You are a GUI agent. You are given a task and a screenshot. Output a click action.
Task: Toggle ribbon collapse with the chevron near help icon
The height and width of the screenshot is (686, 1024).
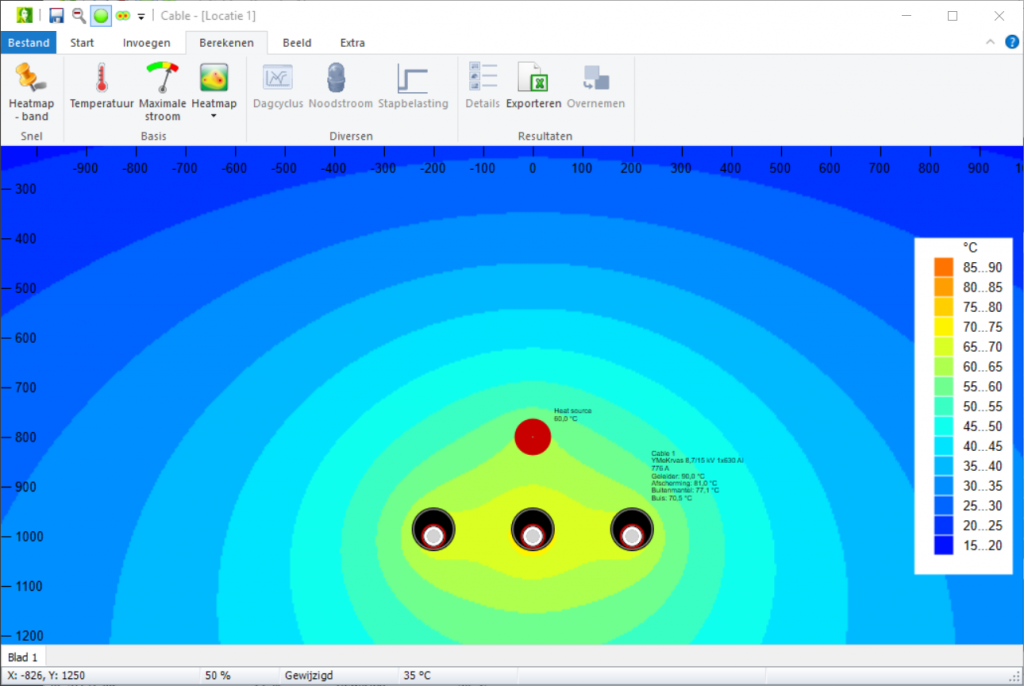pos(990,43)
